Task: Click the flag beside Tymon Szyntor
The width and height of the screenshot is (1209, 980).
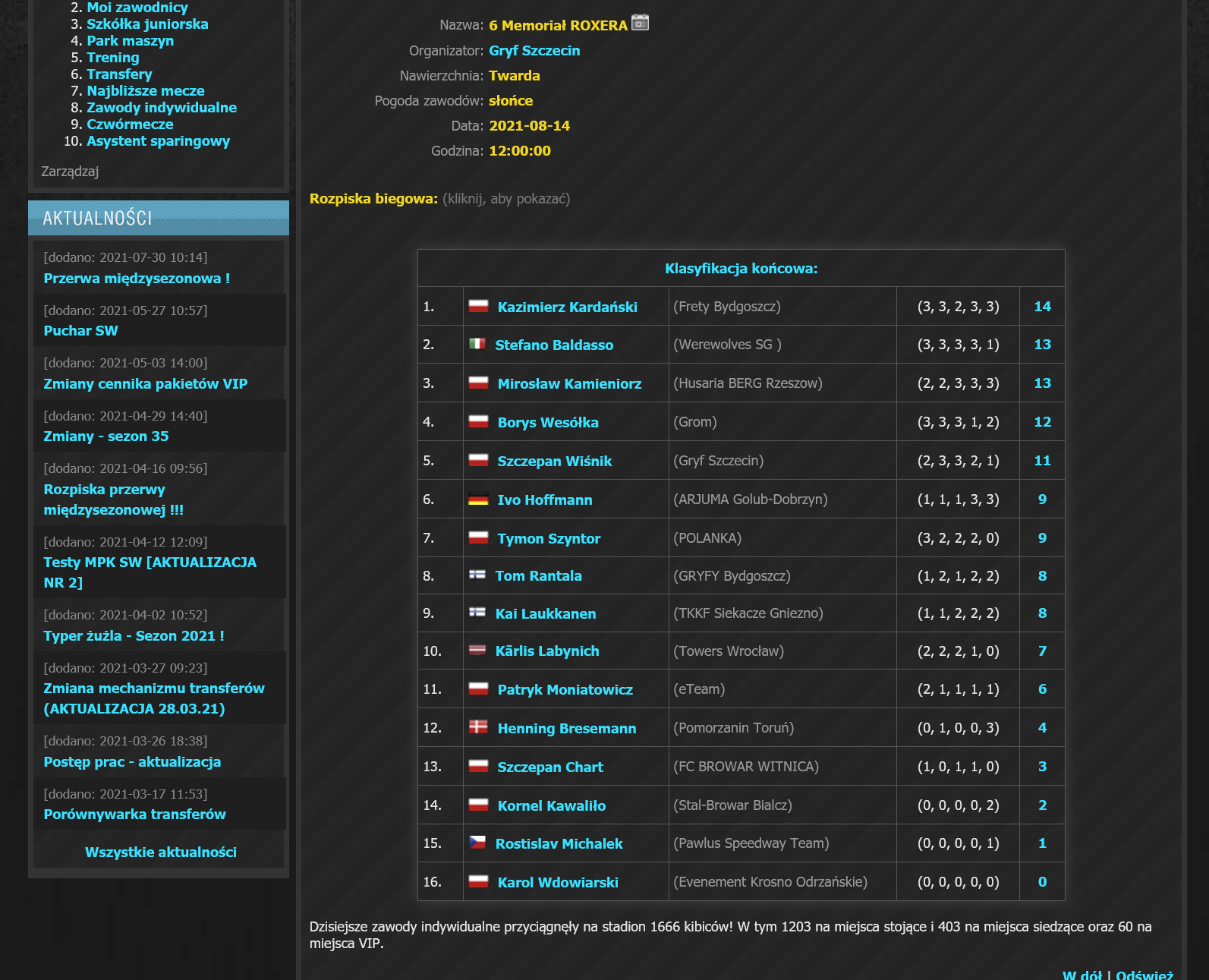Action: (478, 537)
